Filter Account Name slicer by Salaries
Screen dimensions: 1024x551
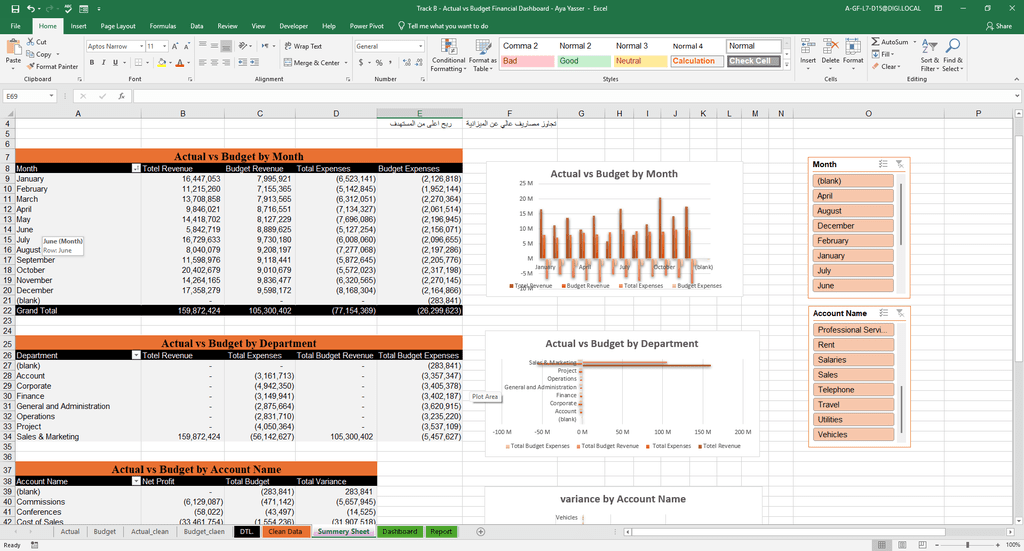853,360
